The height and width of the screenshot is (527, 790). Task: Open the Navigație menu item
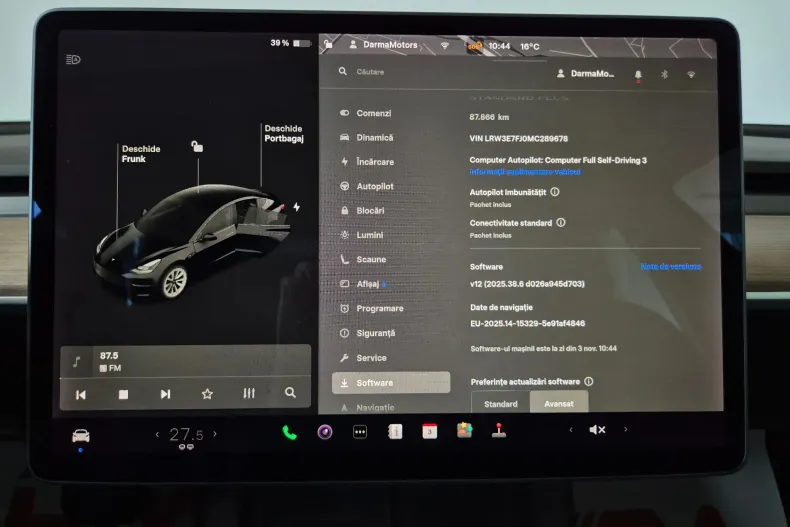368,408
